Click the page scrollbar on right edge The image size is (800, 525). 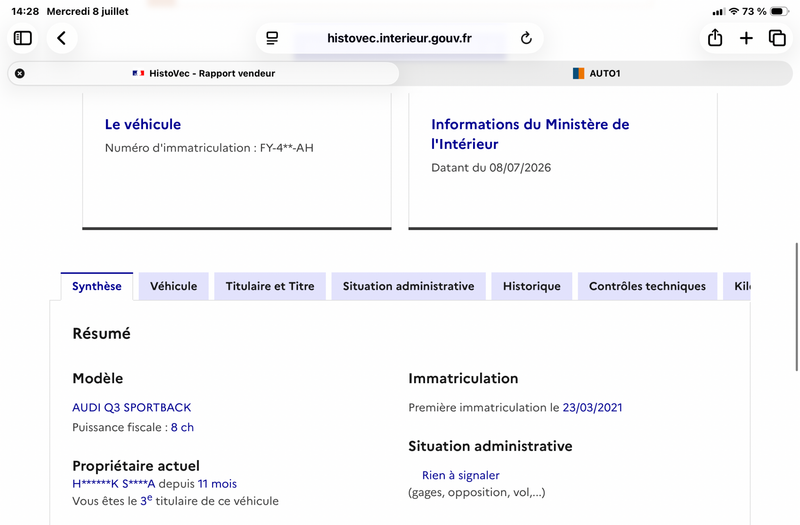(797, 307)
